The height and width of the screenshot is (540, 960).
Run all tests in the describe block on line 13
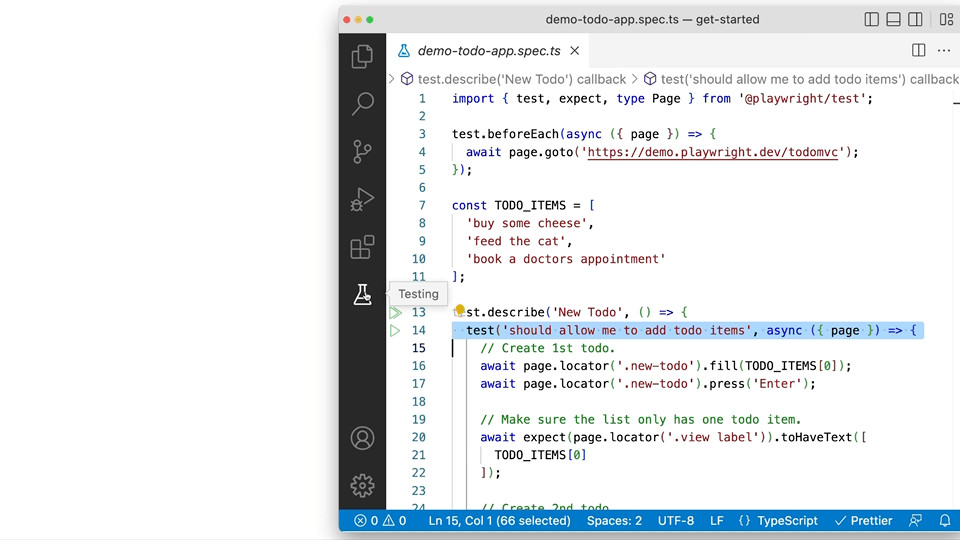coord(395,313)
